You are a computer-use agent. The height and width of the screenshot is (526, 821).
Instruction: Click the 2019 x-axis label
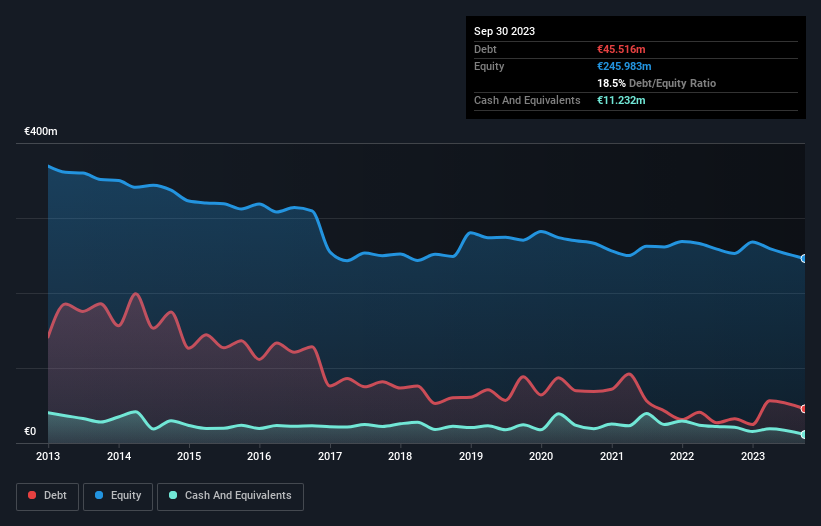click(471, 456)
